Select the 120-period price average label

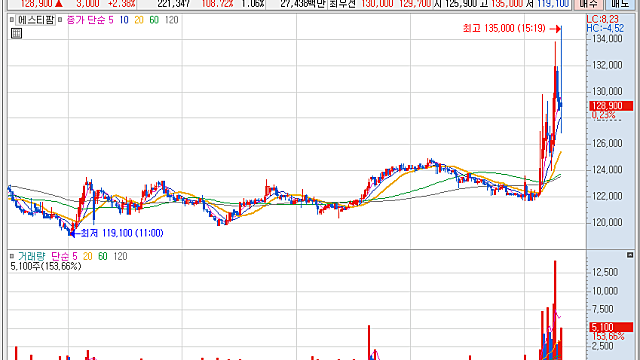171,20
